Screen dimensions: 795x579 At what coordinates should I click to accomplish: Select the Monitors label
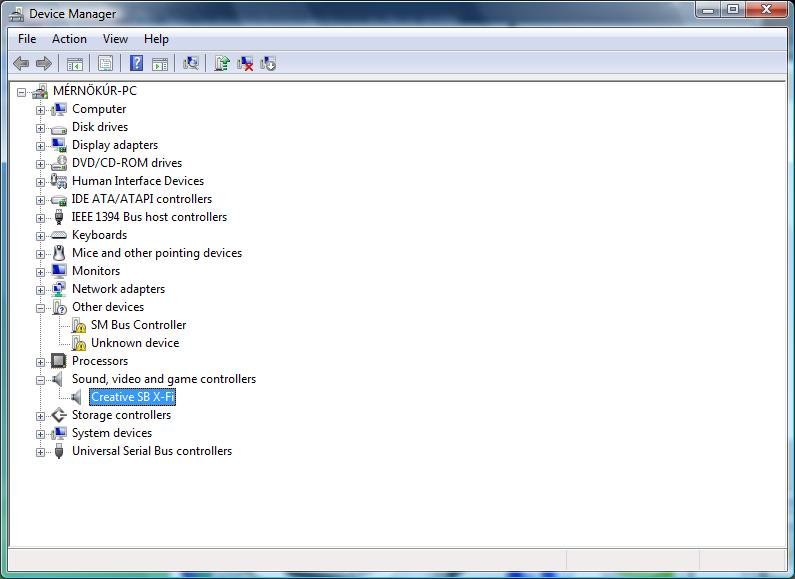pos(96,271)
